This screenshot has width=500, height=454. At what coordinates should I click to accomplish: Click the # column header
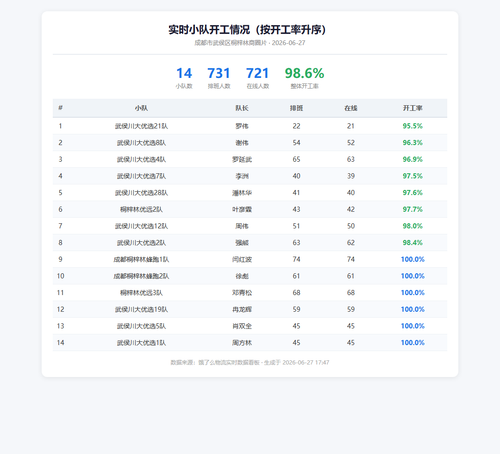60,108
